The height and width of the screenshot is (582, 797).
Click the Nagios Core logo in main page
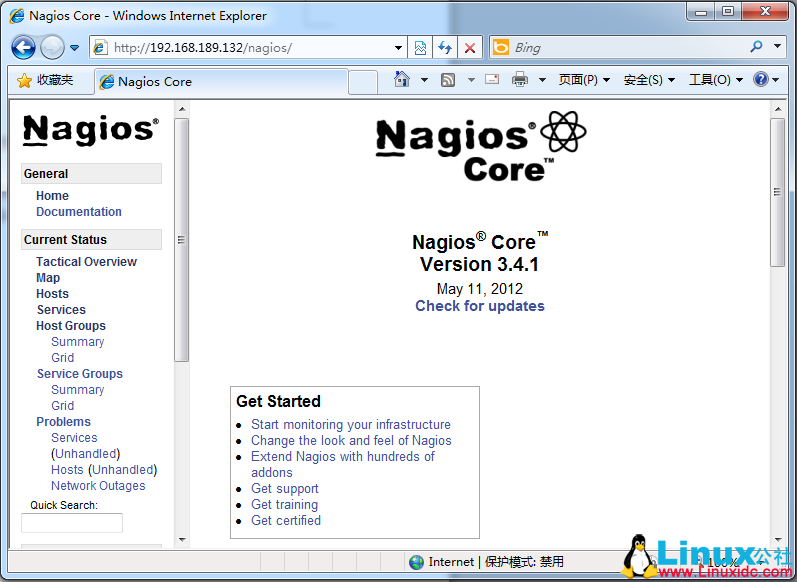(x=481, y=147)
